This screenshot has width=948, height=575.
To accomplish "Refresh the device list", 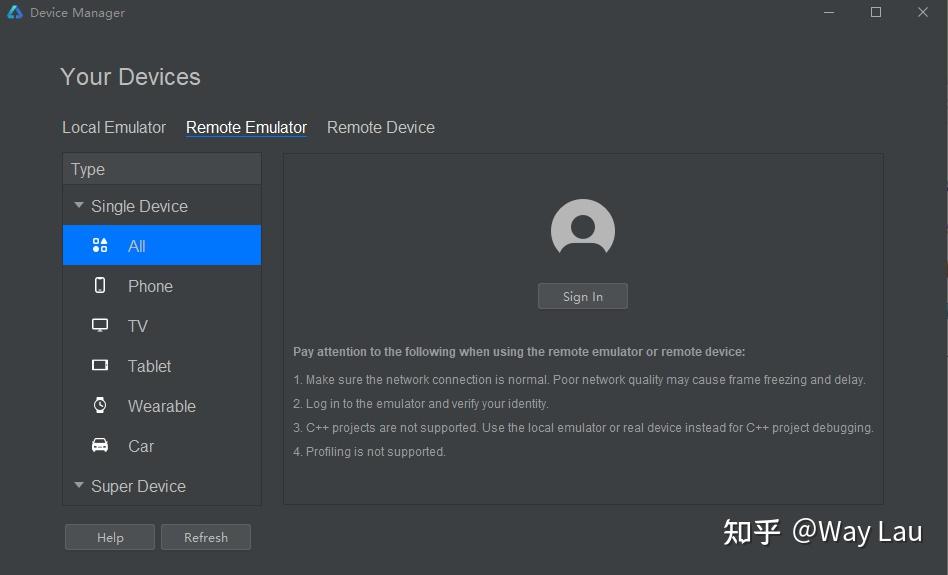I will (x=206, y=537).
